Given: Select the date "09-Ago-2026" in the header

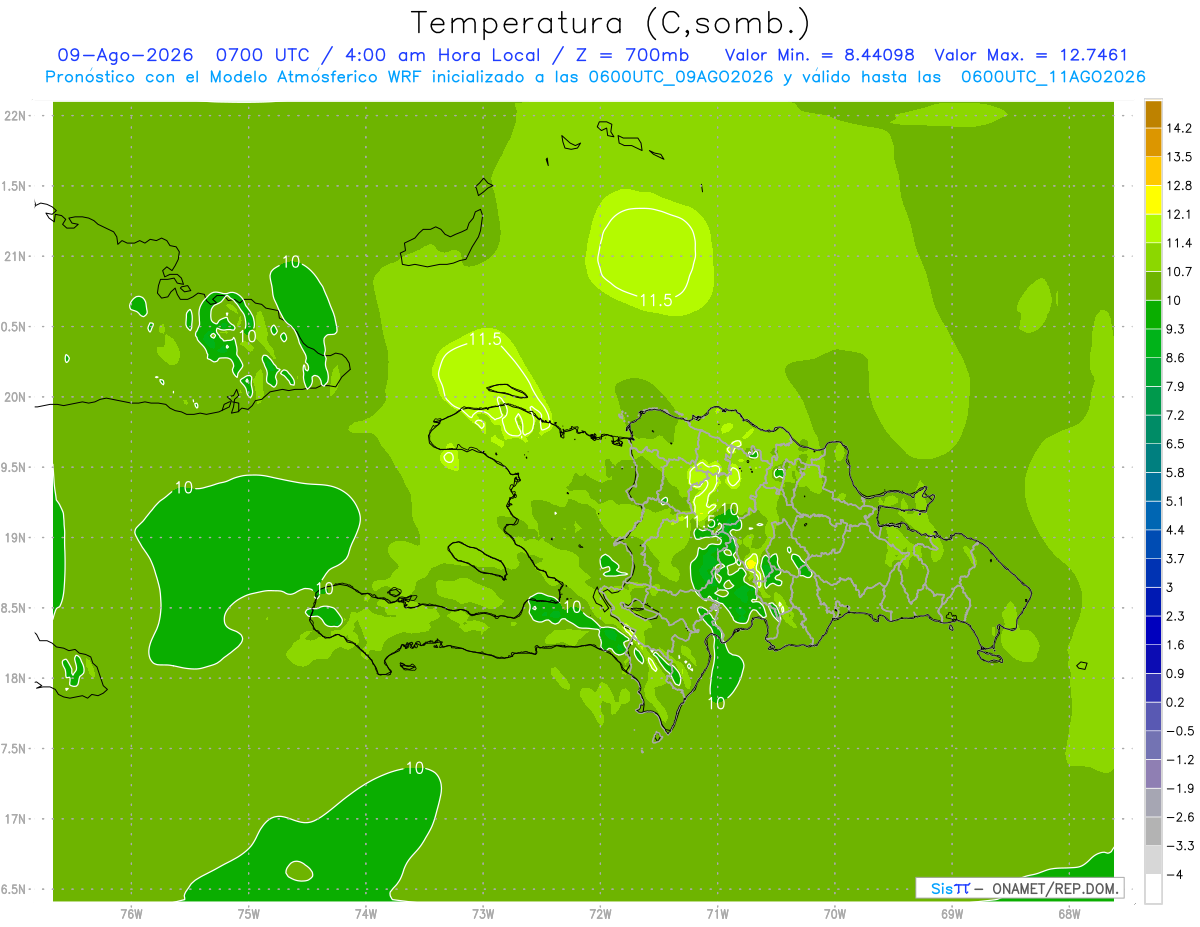Looking at the screenshot, I should point(125,55).
